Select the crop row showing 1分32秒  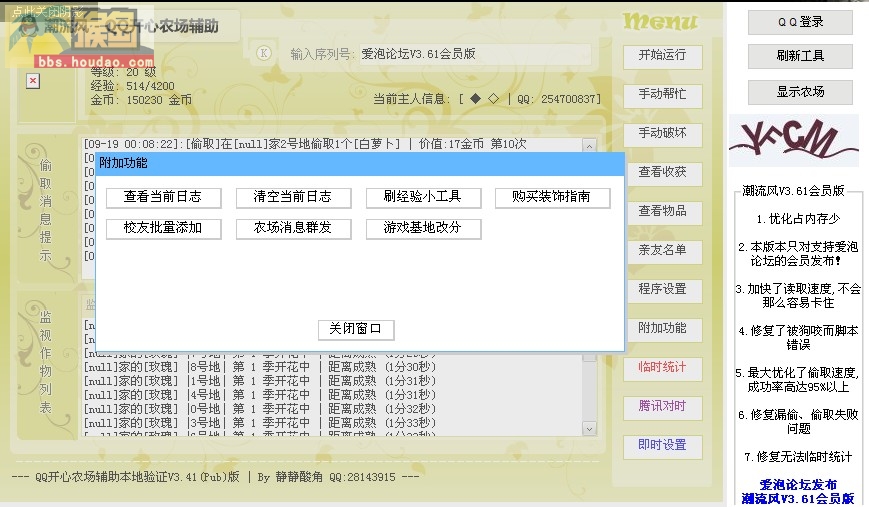point(259,409)
